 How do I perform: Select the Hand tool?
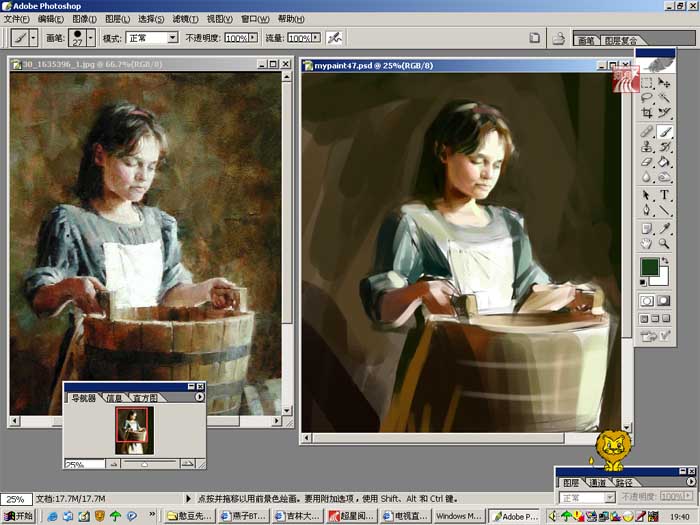(x=647, y=244)
